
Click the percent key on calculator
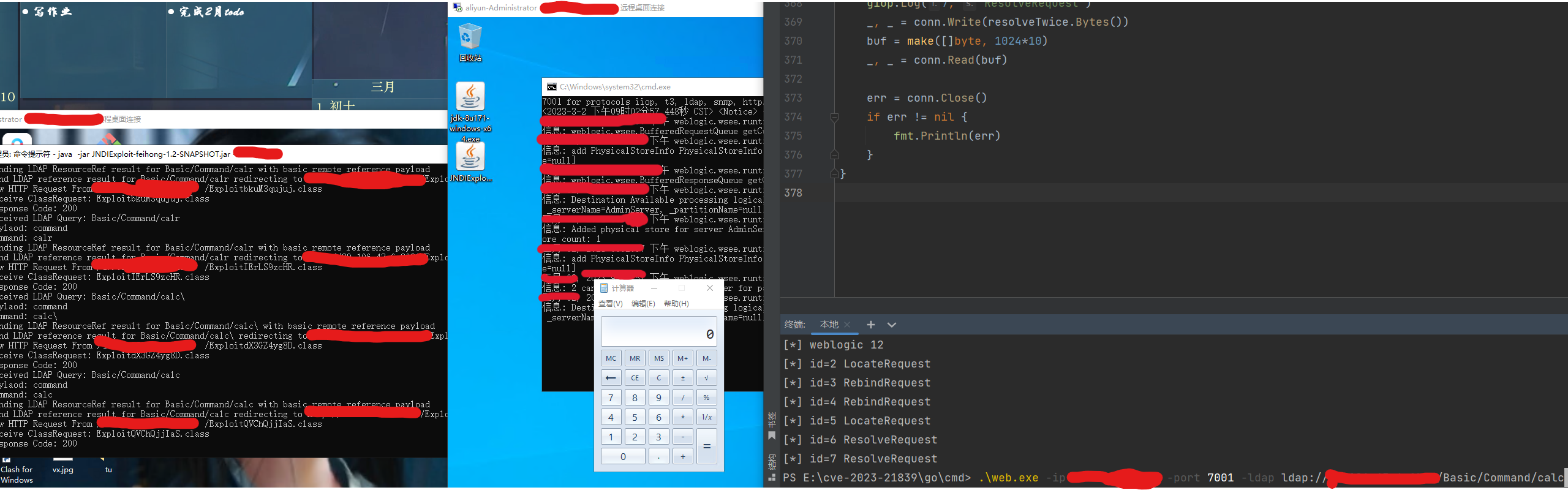[x=706, y=398]
